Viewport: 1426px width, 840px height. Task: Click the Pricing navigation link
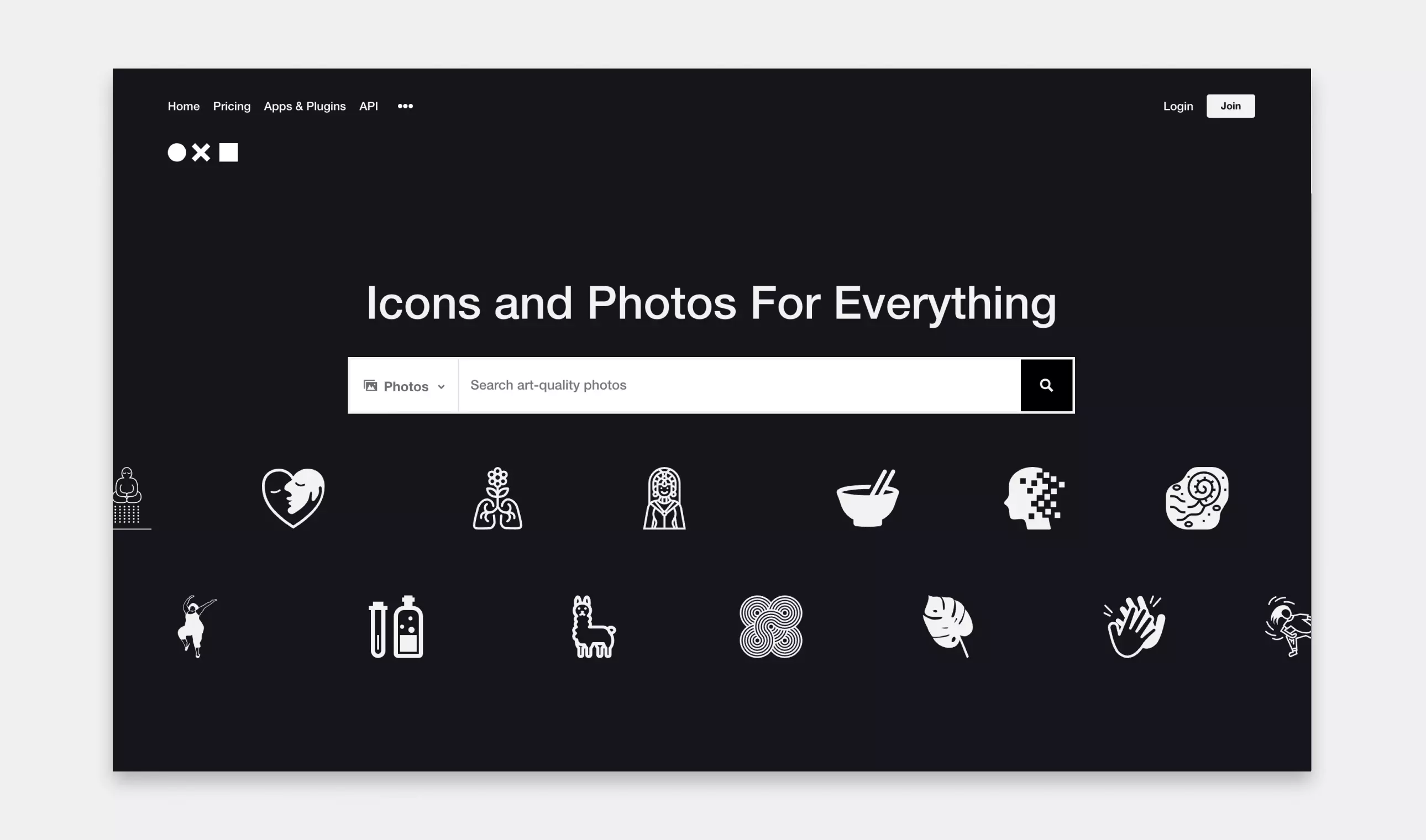[231, 105]
